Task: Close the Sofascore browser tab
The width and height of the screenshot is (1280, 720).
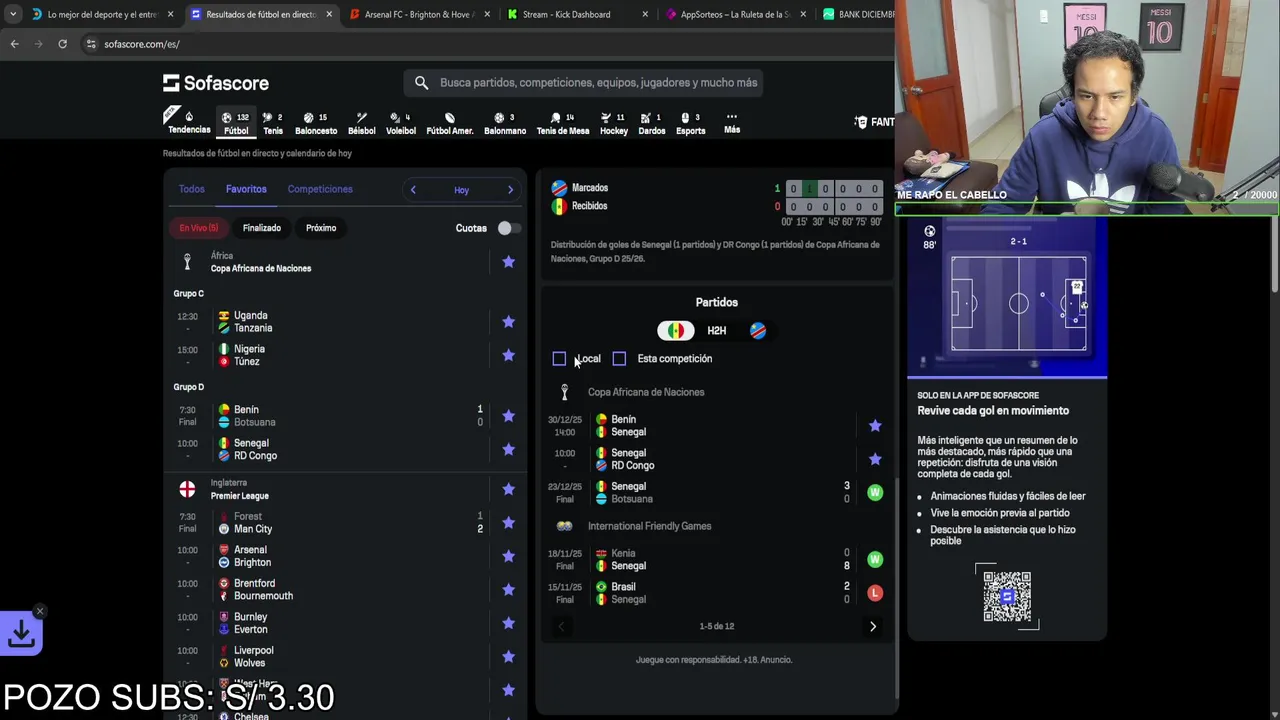Action: (x=329, y=15)
